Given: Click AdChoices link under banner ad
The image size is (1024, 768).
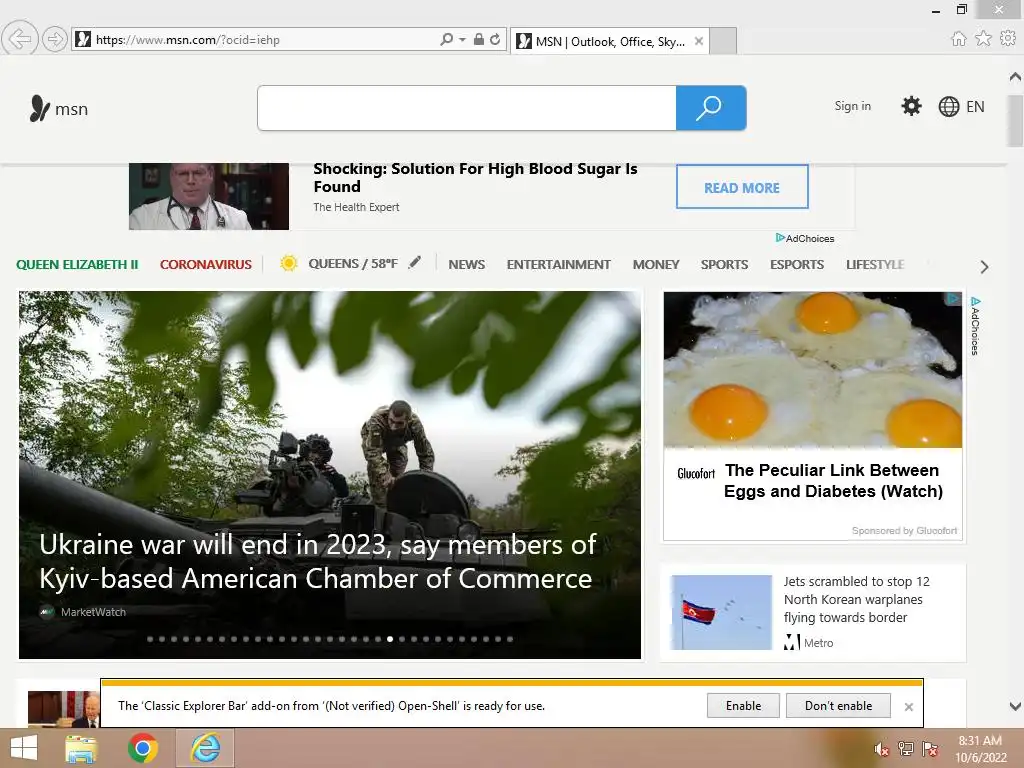Looking at the screenshot, I should (805, 238).
